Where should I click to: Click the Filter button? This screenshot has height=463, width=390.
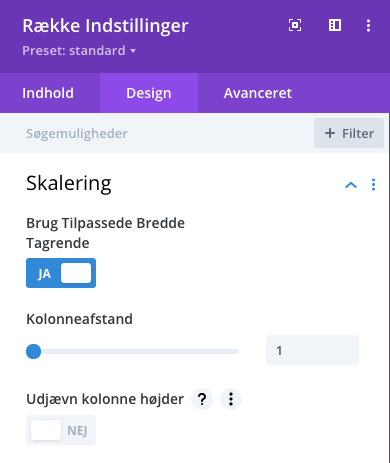349,133
